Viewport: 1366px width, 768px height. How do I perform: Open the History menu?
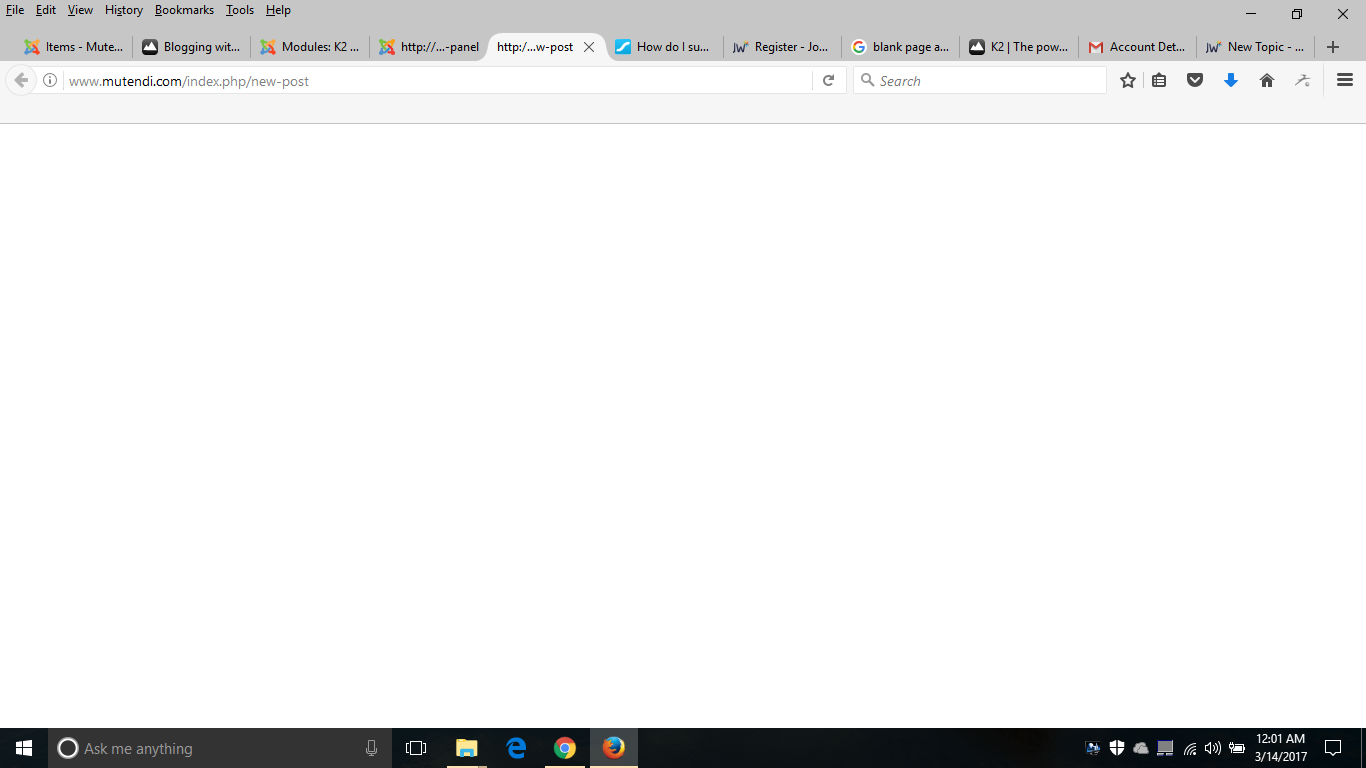(124, 10)
